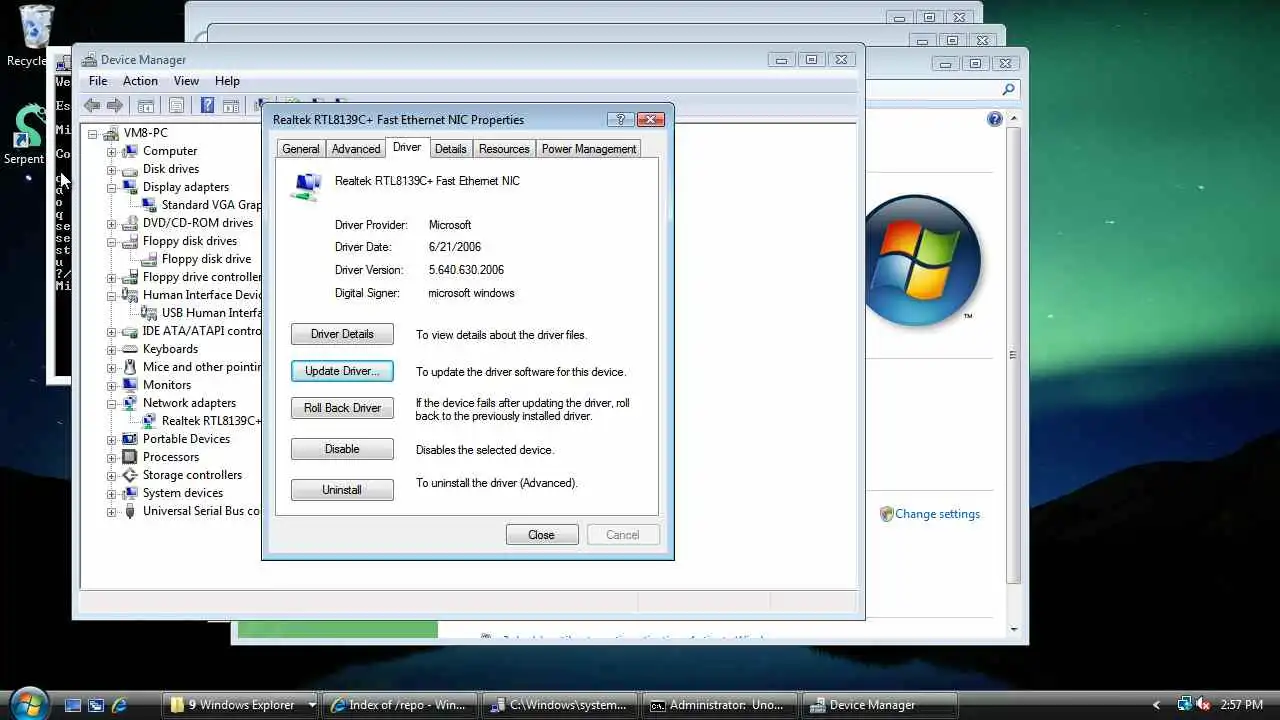Click Change settings link in System window
The width and height of the screenshot is (1280, 720).
pos(937,514)
